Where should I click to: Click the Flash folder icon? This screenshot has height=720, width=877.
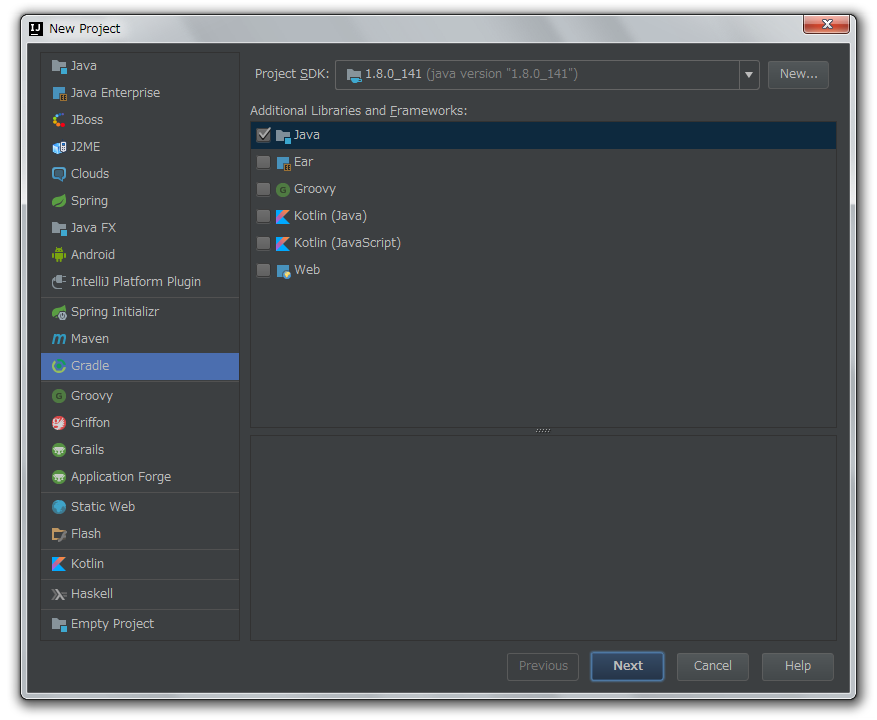59,534
